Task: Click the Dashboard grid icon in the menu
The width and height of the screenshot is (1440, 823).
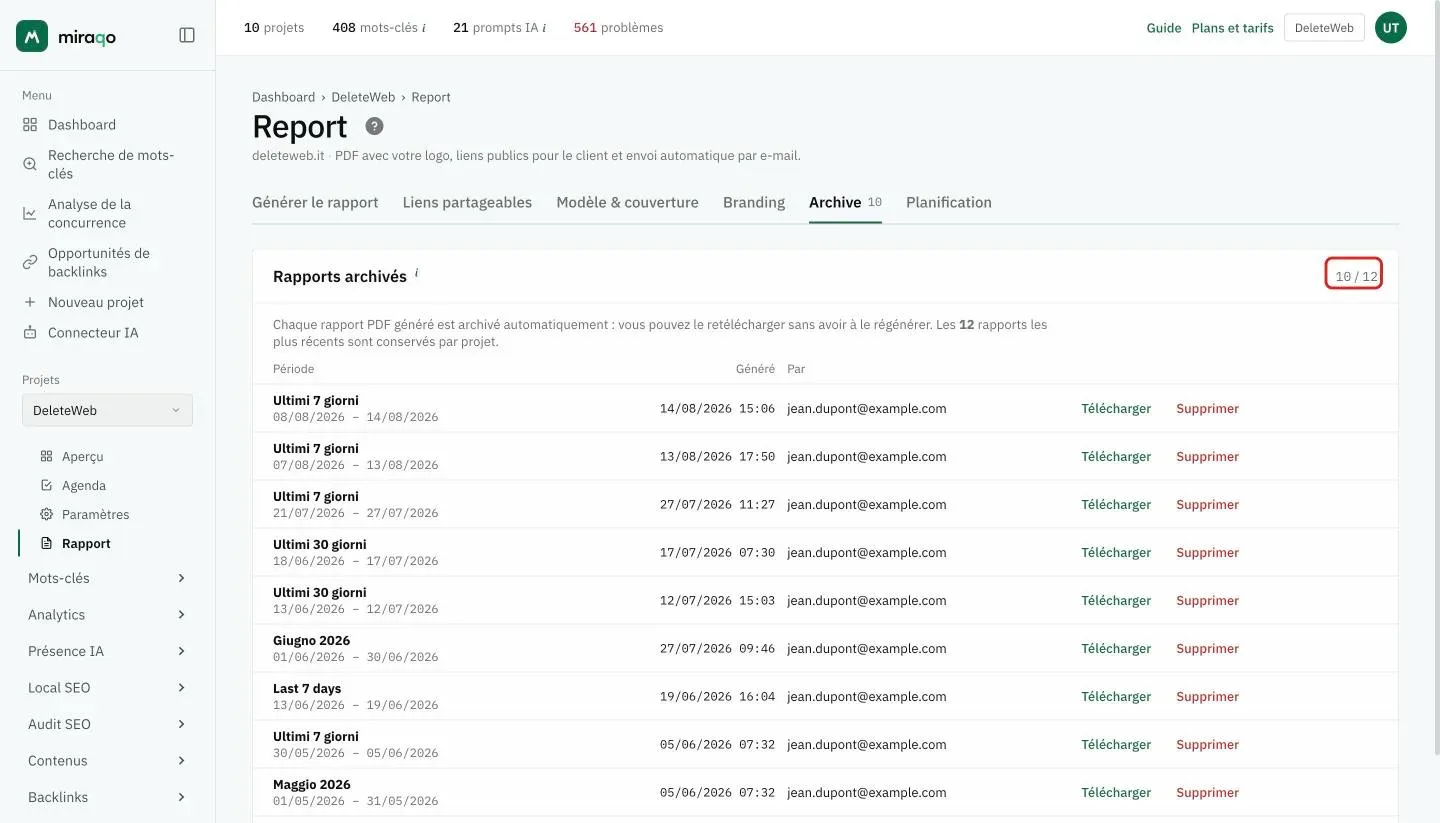Action: point(30,125)
